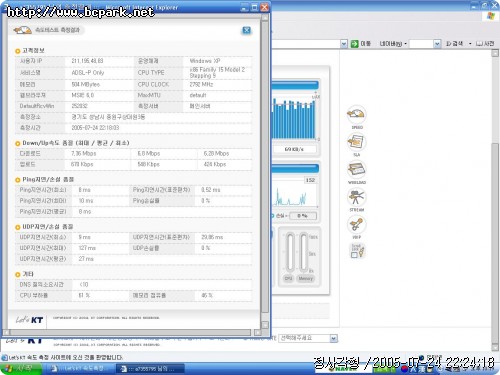Click the status bar welcome message
500x375 pixels.
66,357
